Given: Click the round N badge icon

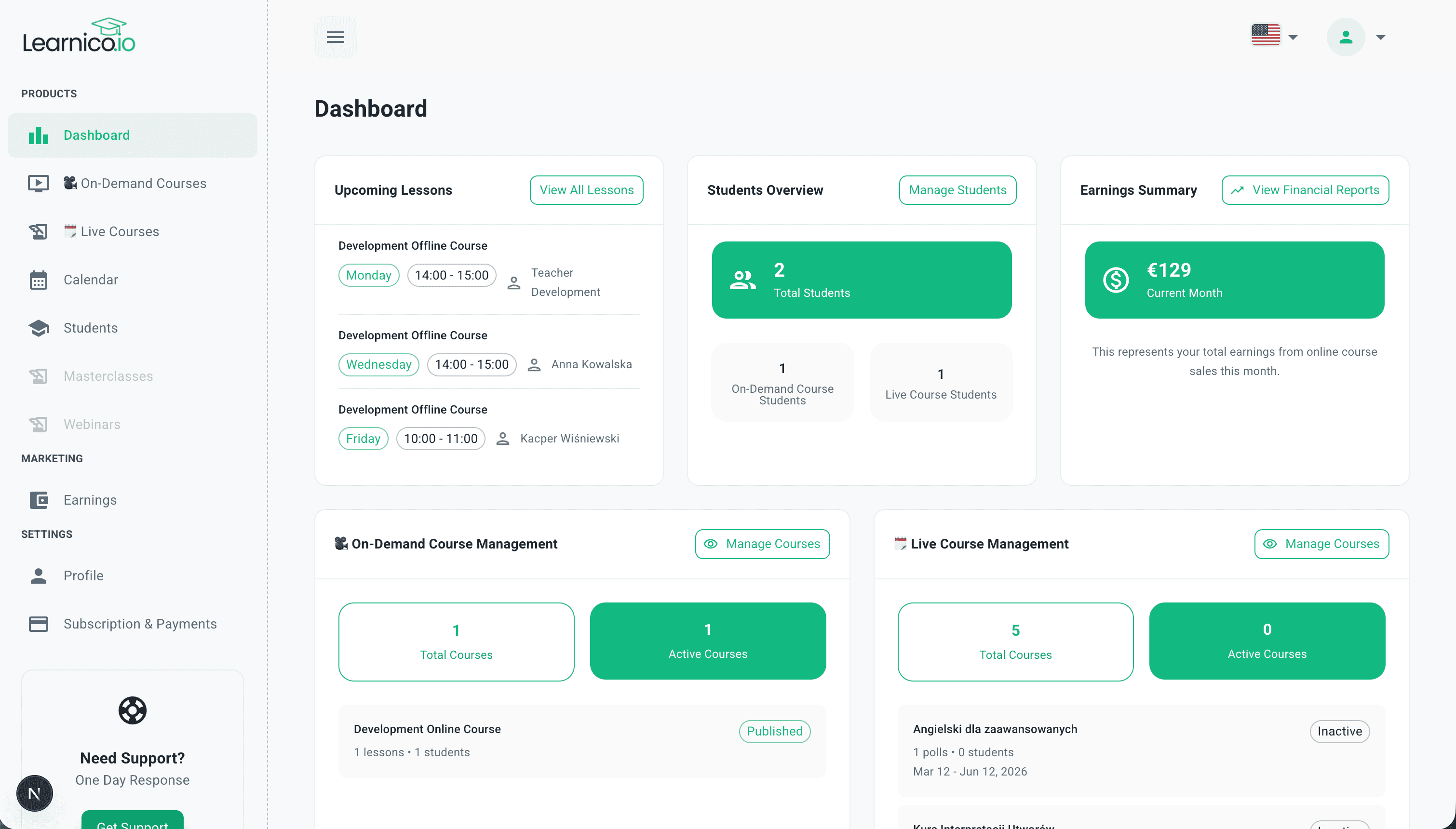Looking at the screenshot, I should [34, 793].
